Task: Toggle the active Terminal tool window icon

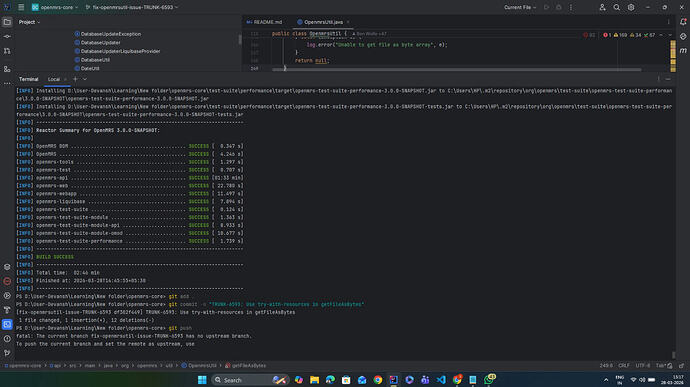Action: pos(7,324)
